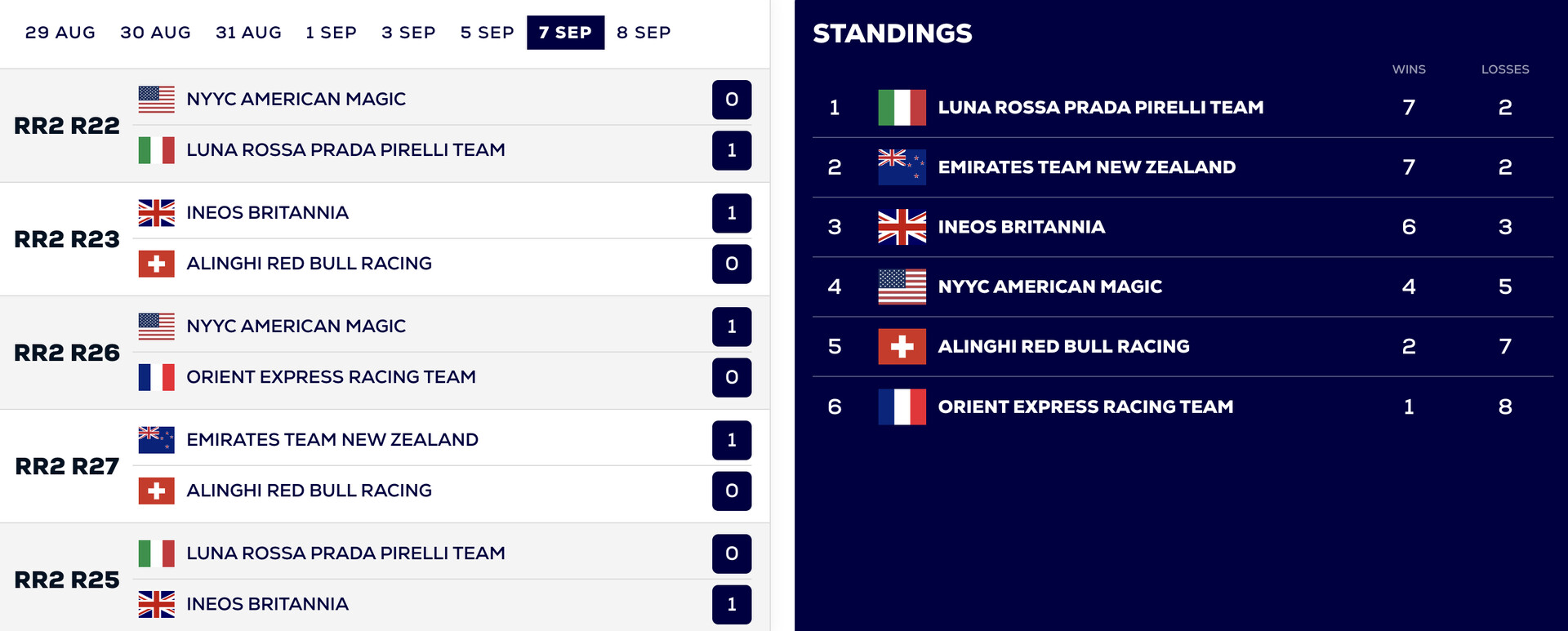This screenshot has width=1568, height=631.
Task: Click the French flag in race RR2 R26
Action: click(156, 377)
